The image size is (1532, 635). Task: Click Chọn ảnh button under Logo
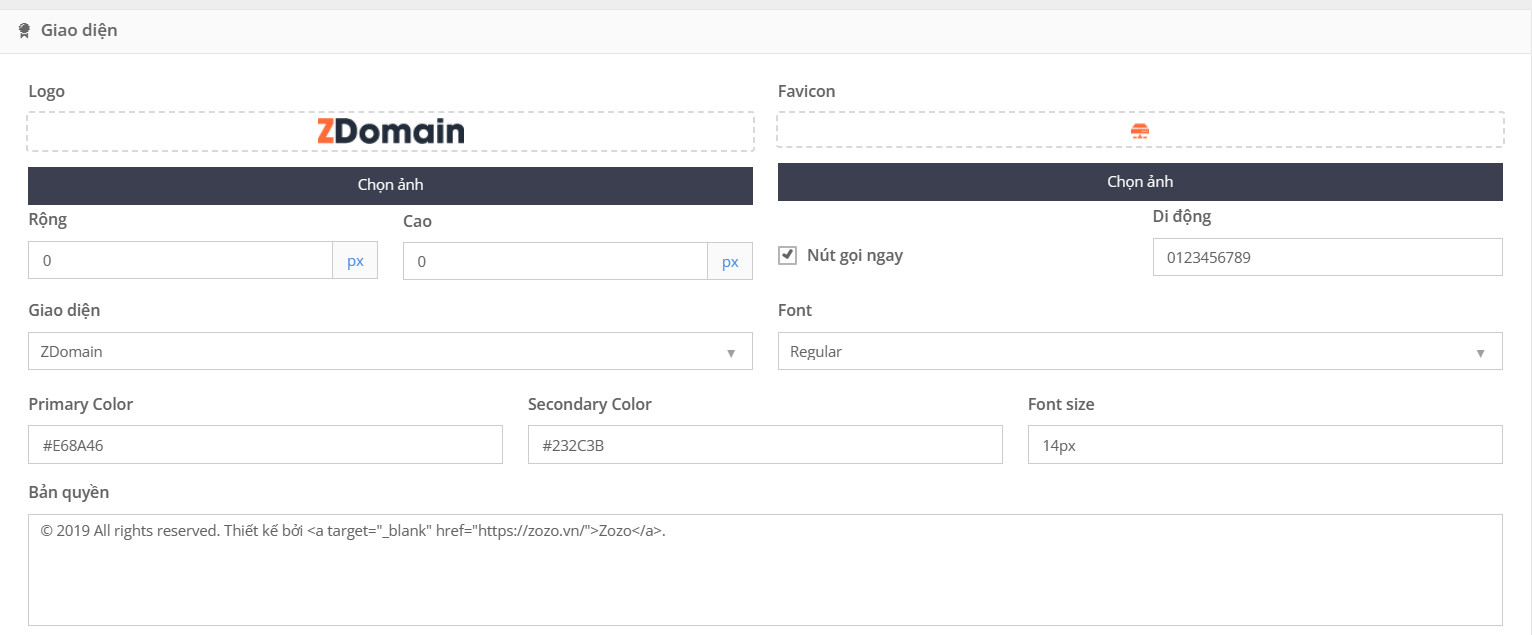[x=390, y=185]
